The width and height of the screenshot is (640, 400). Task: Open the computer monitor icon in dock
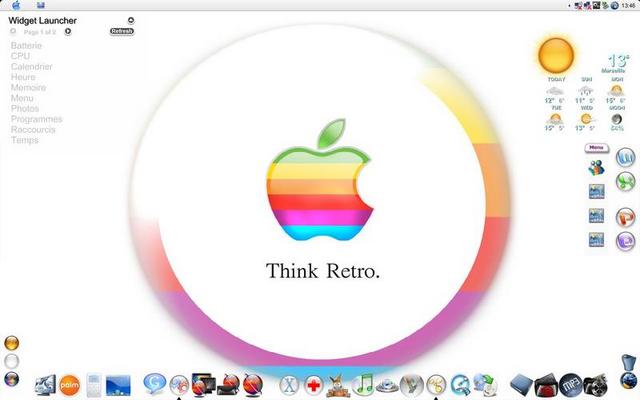point(45,385)
